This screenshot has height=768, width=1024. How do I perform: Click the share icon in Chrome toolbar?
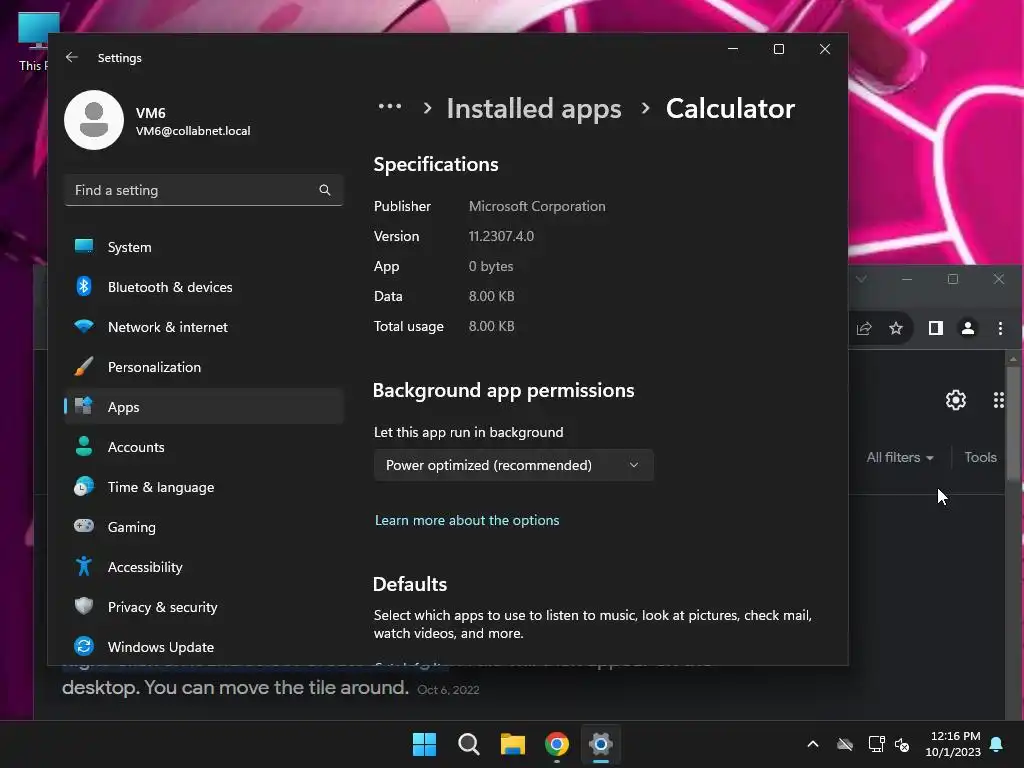pyautogui.click(x=864, y=328)
